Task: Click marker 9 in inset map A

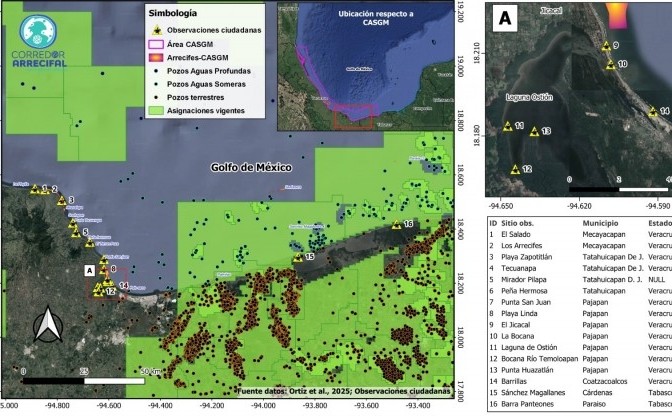Action: pyautogui.click(x=605, y=46)
